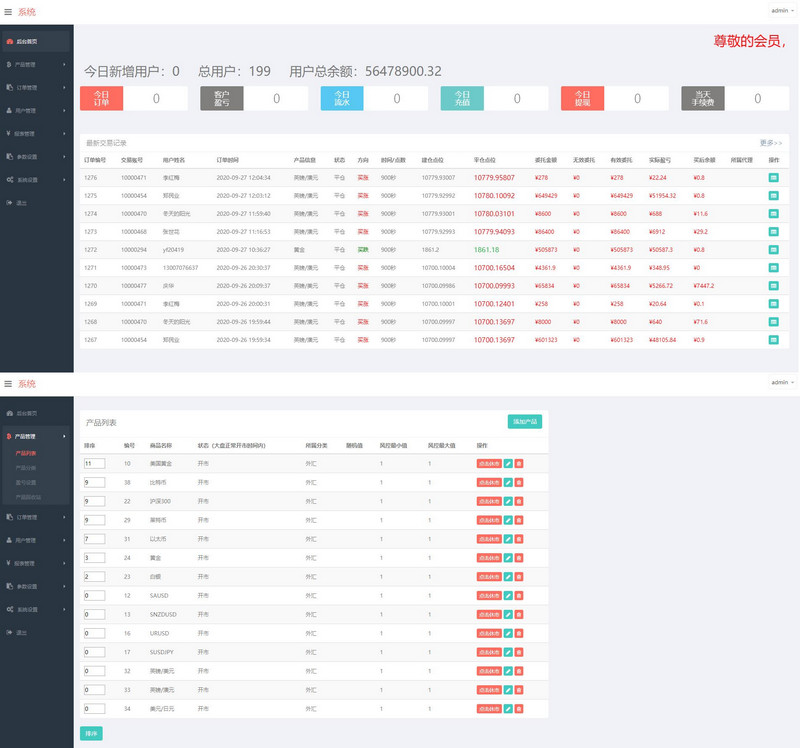The width and height of the screenshot is (800, 748).
Task: Click the 13007076637 user name cell
Action: 180,268
